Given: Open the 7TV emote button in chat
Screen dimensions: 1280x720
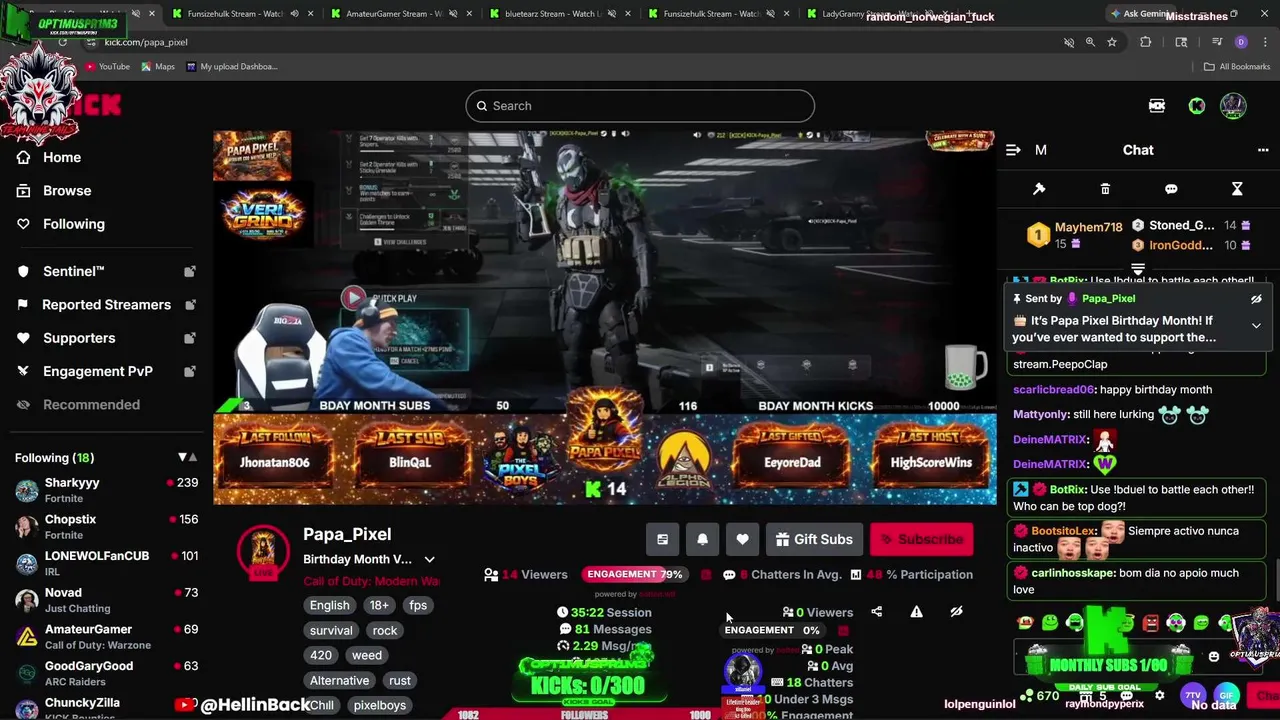Looking at the screenshot, I should point(1193,695).
